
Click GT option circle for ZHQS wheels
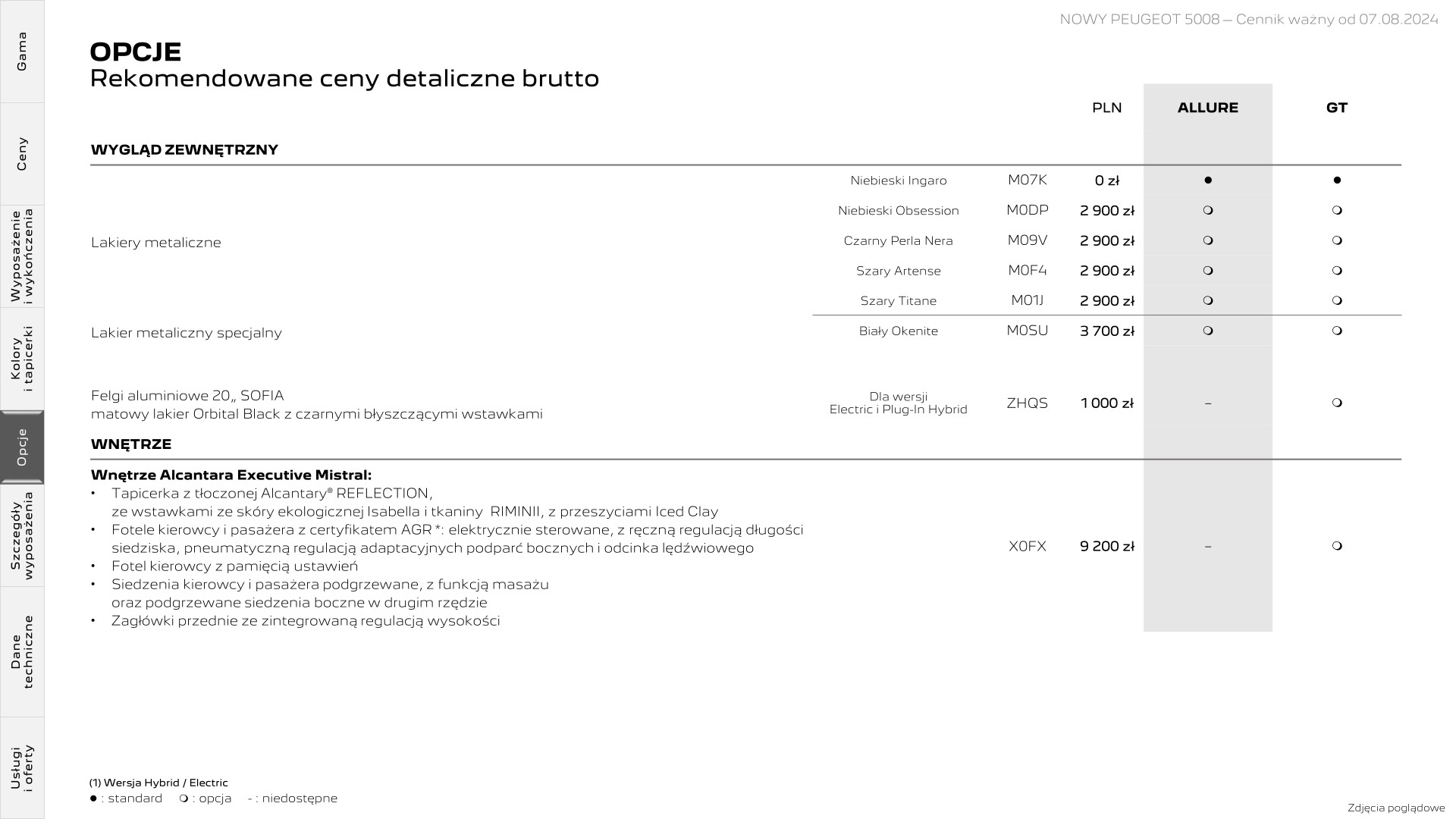pos(1337,403)
